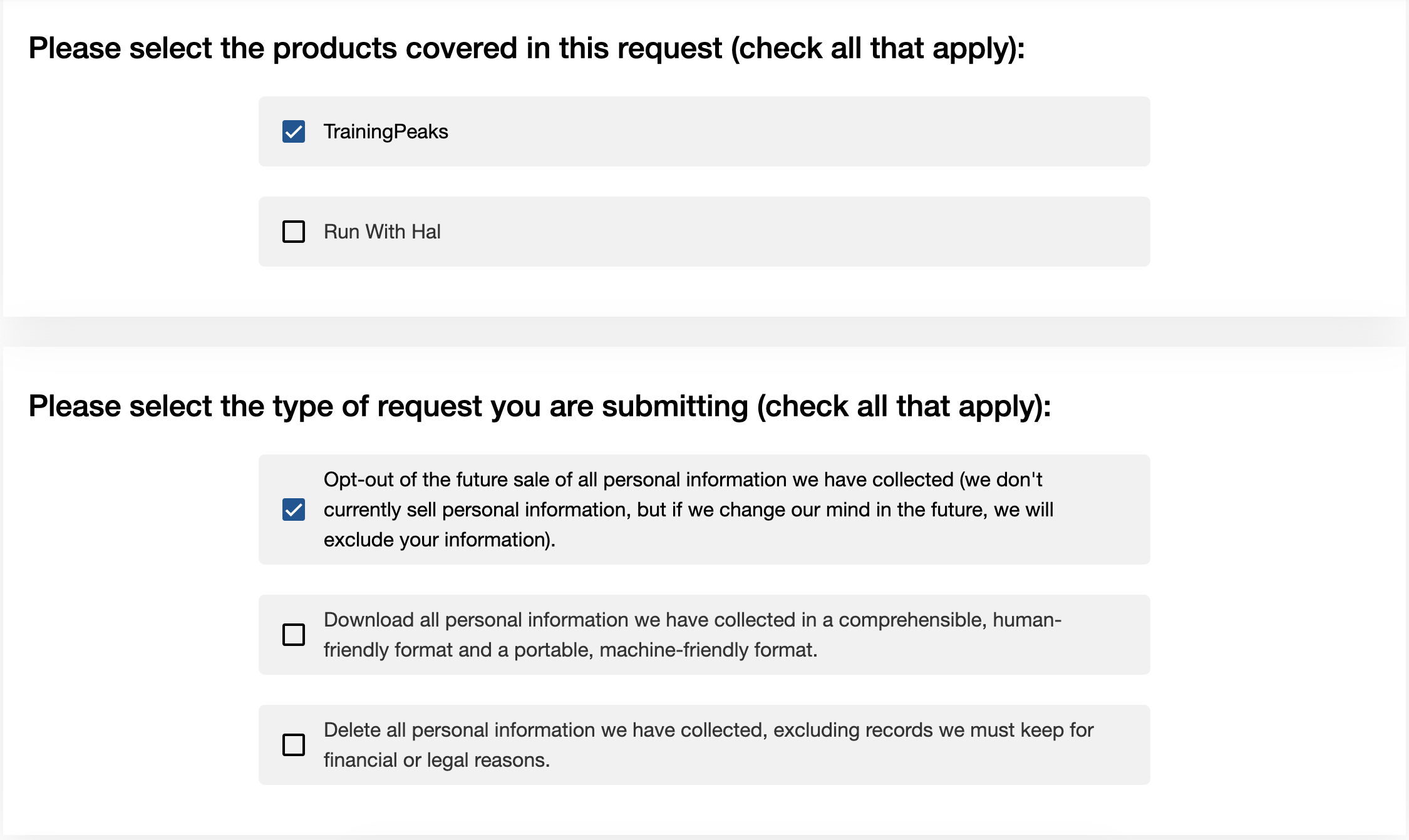Screen dimensions: 1409x840
Task: Click the "financial or legal reasons." text line
Action: (x=436, y=760)
